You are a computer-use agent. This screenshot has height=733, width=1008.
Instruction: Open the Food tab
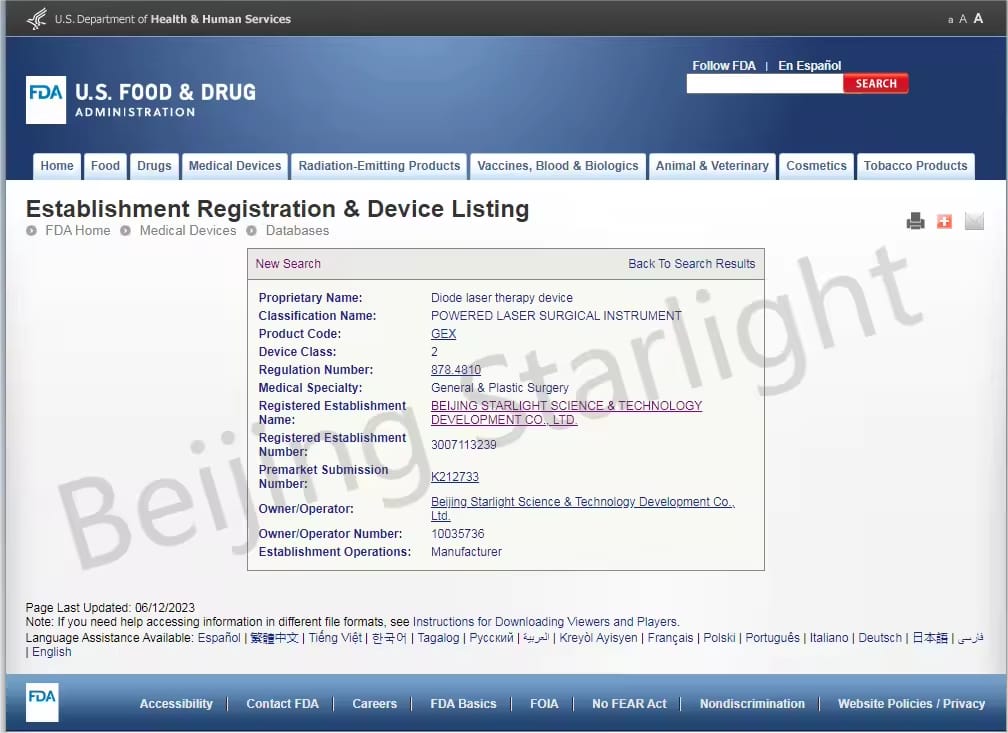coord(105,166)
